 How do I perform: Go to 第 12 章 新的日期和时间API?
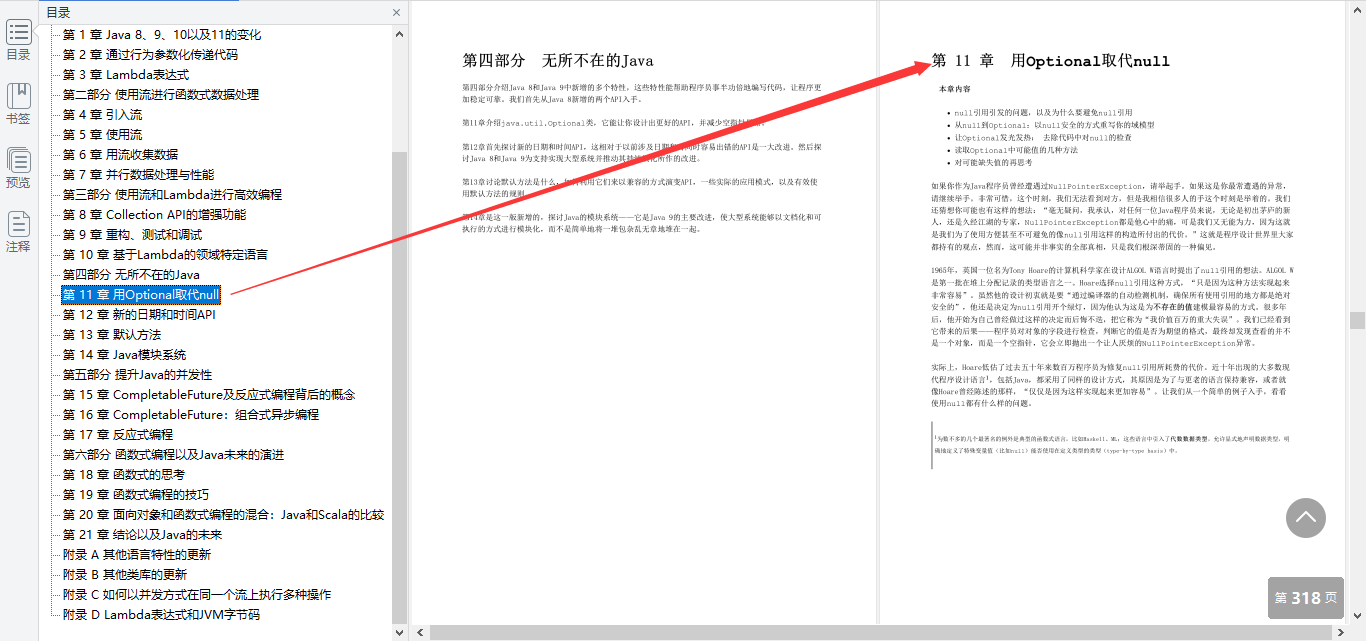click(139, 314)
